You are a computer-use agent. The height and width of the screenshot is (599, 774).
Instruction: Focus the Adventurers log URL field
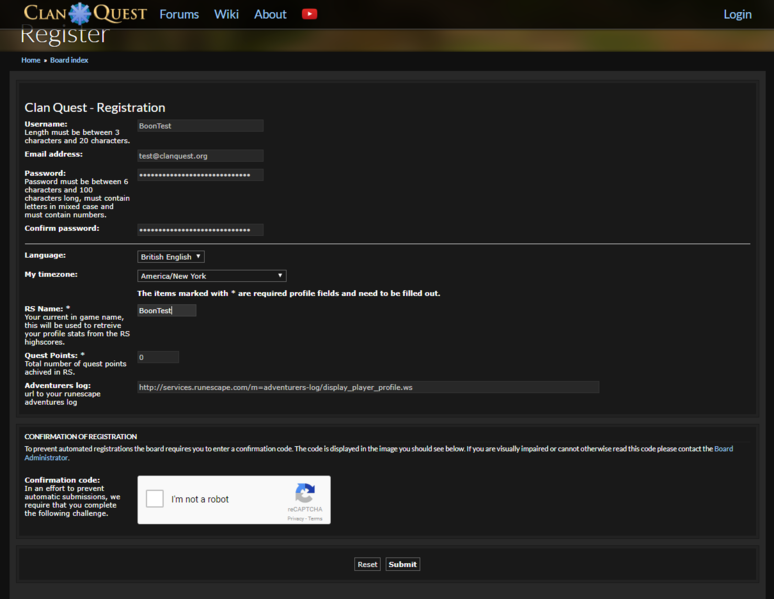(x=368, y=387)
